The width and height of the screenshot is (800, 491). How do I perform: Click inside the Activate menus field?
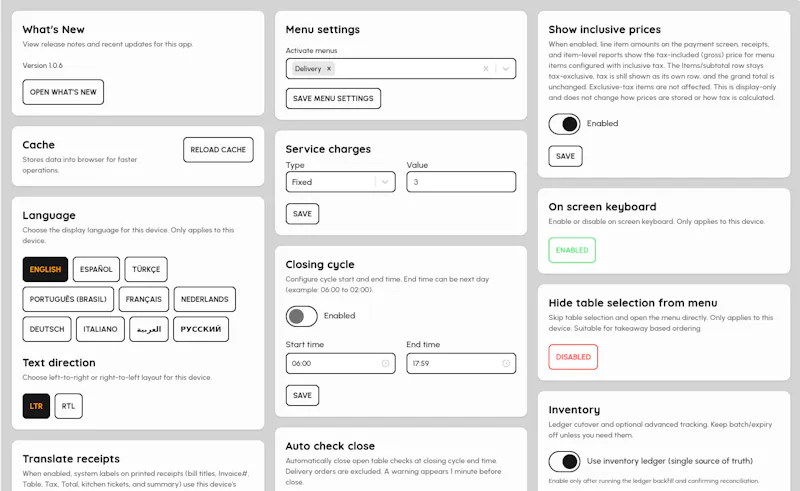tap(401, 68)
